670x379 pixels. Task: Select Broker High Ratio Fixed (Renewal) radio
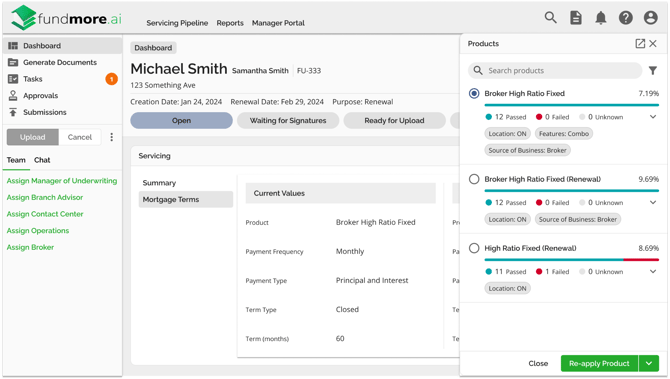click(474, 179)
